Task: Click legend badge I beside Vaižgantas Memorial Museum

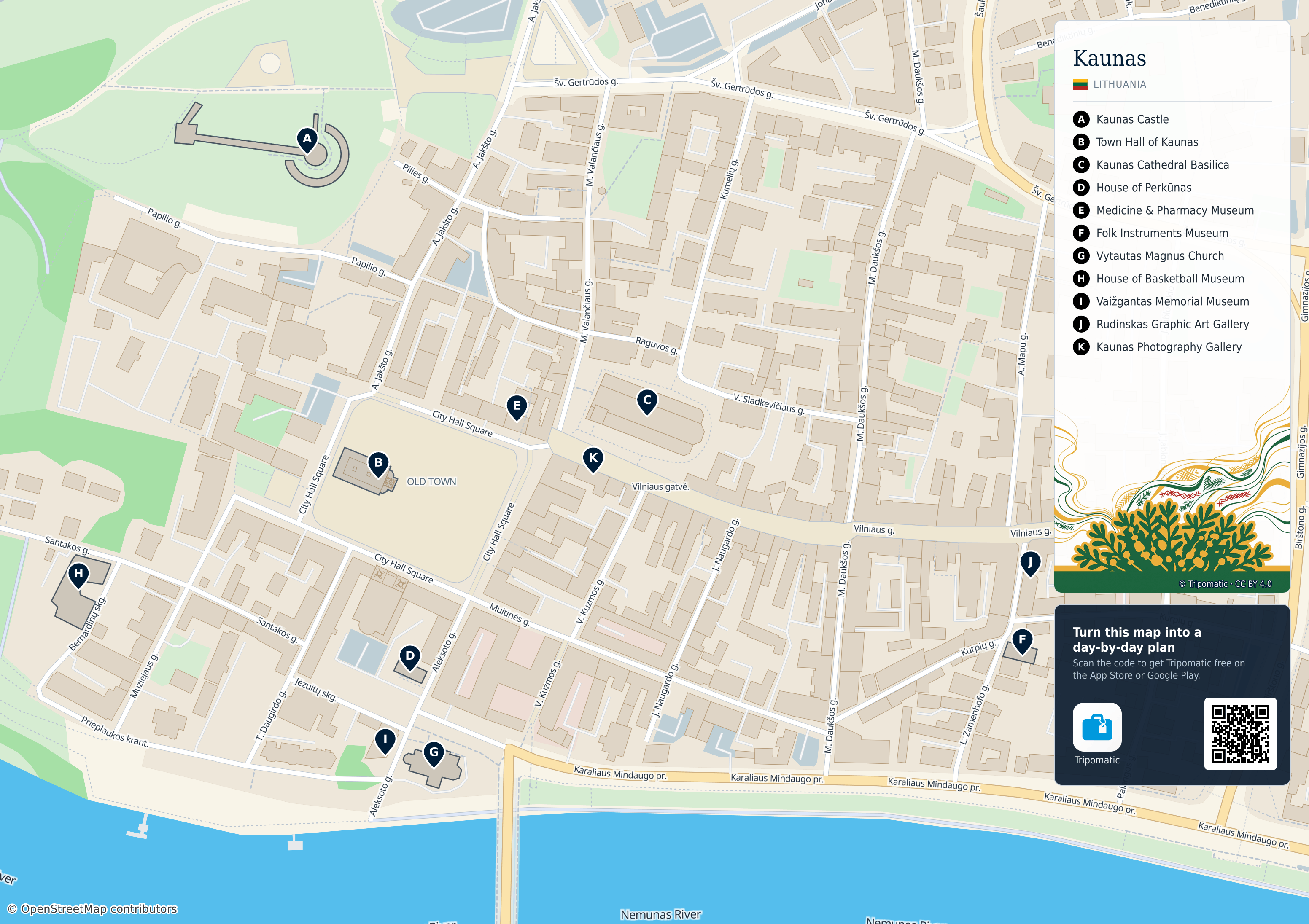Action: coord(1081,301)
